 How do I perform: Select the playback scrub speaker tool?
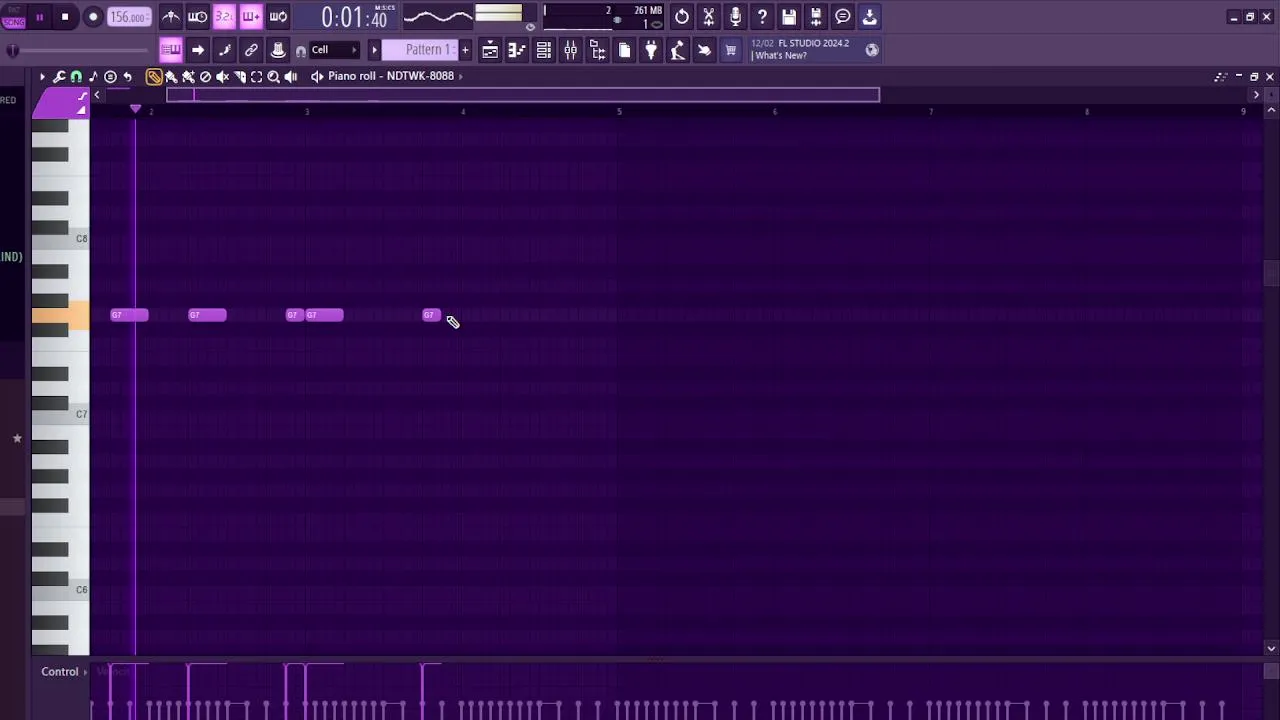click(x=290, y=76)
